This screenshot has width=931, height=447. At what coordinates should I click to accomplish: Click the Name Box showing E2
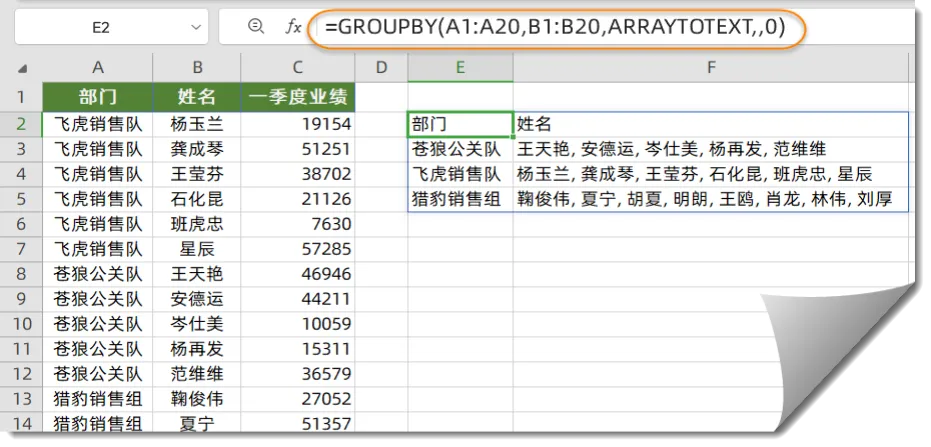click(111, 27)
